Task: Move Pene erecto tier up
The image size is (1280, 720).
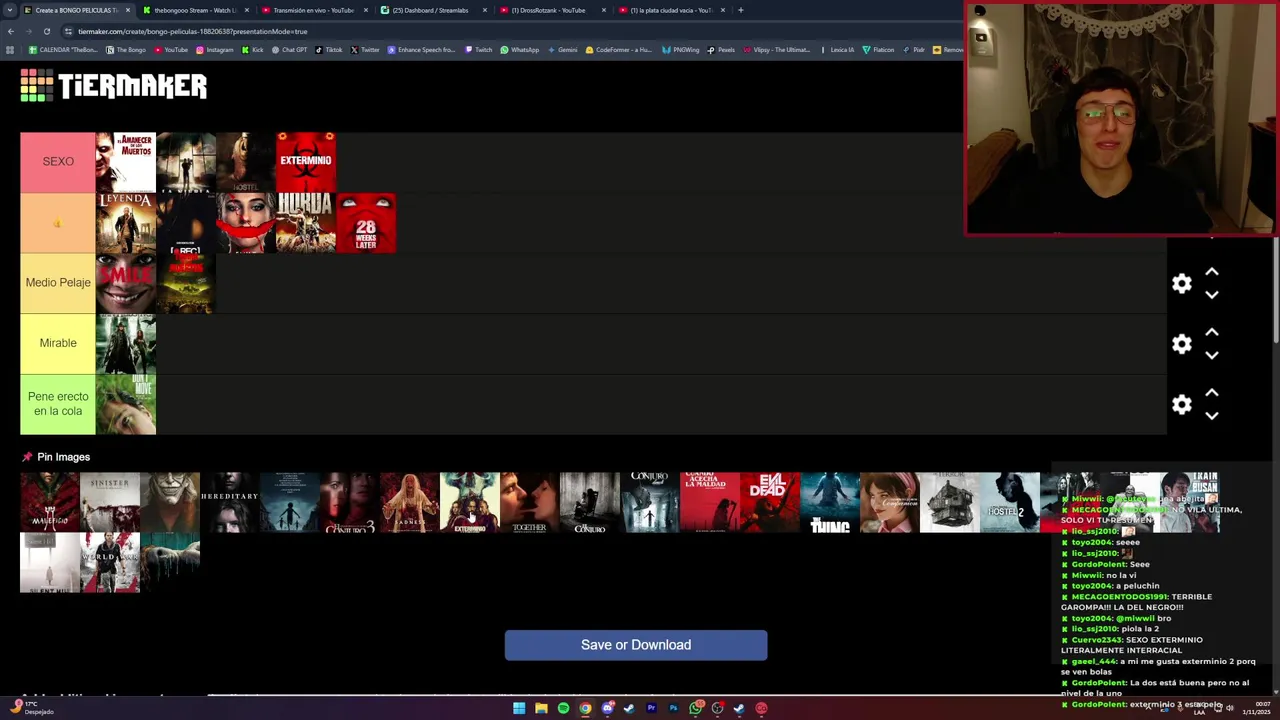Action: pos(1212,392)
